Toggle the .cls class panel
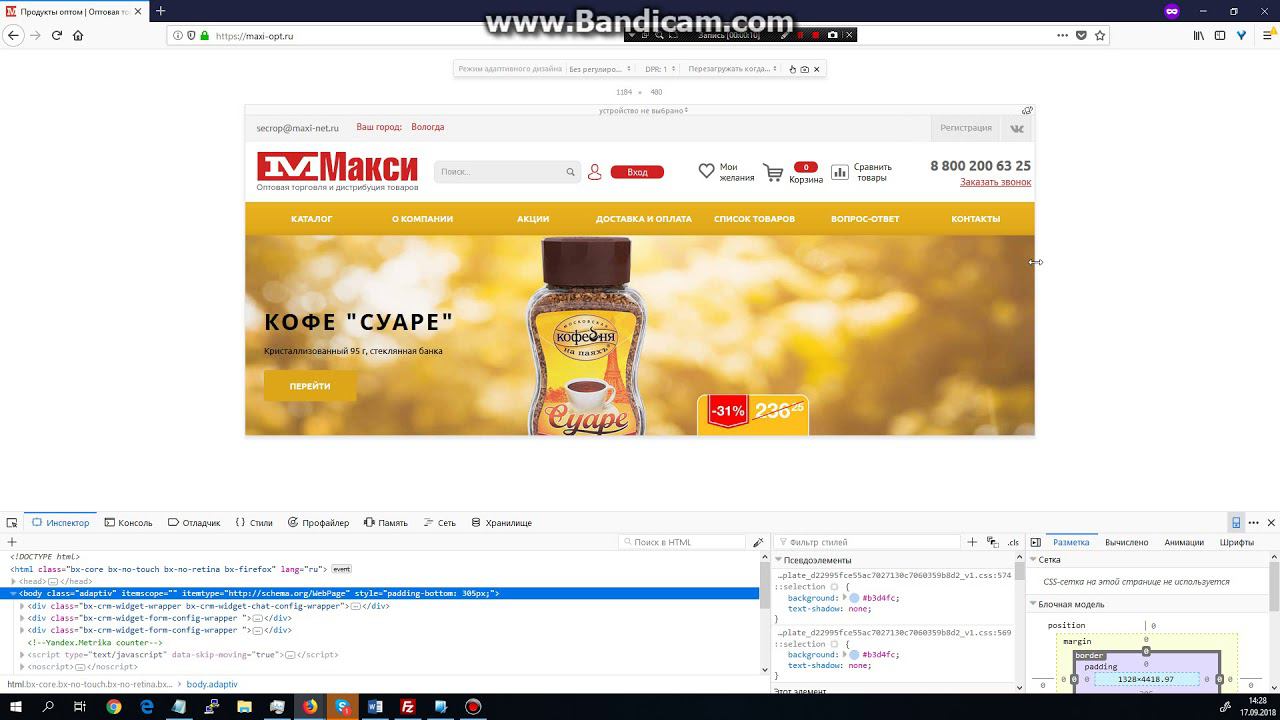Viewport: 1280px width, 720px height. coord(1013,542)
